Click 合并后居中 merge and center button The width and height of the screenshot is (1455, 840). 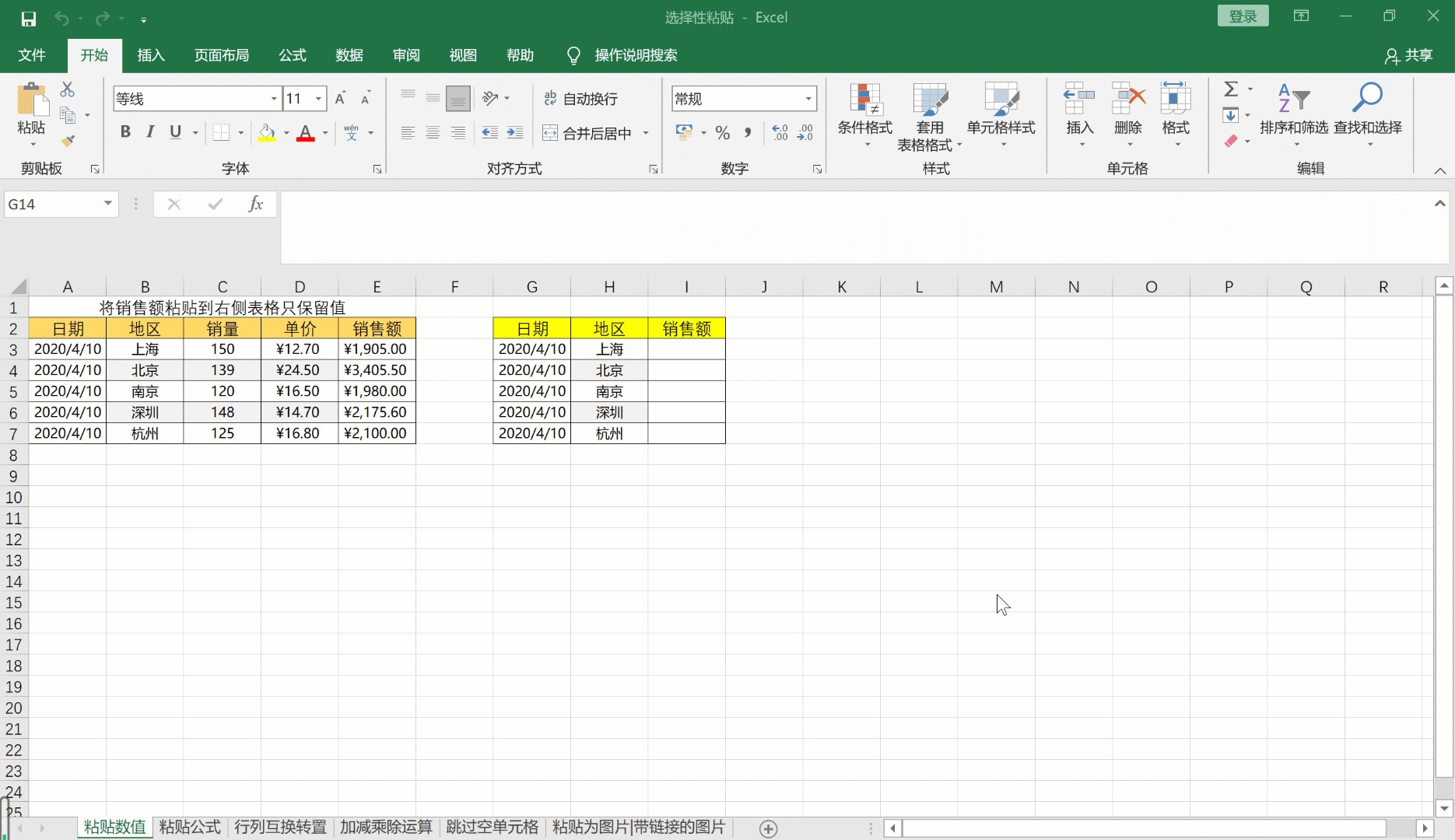[588, 133]
